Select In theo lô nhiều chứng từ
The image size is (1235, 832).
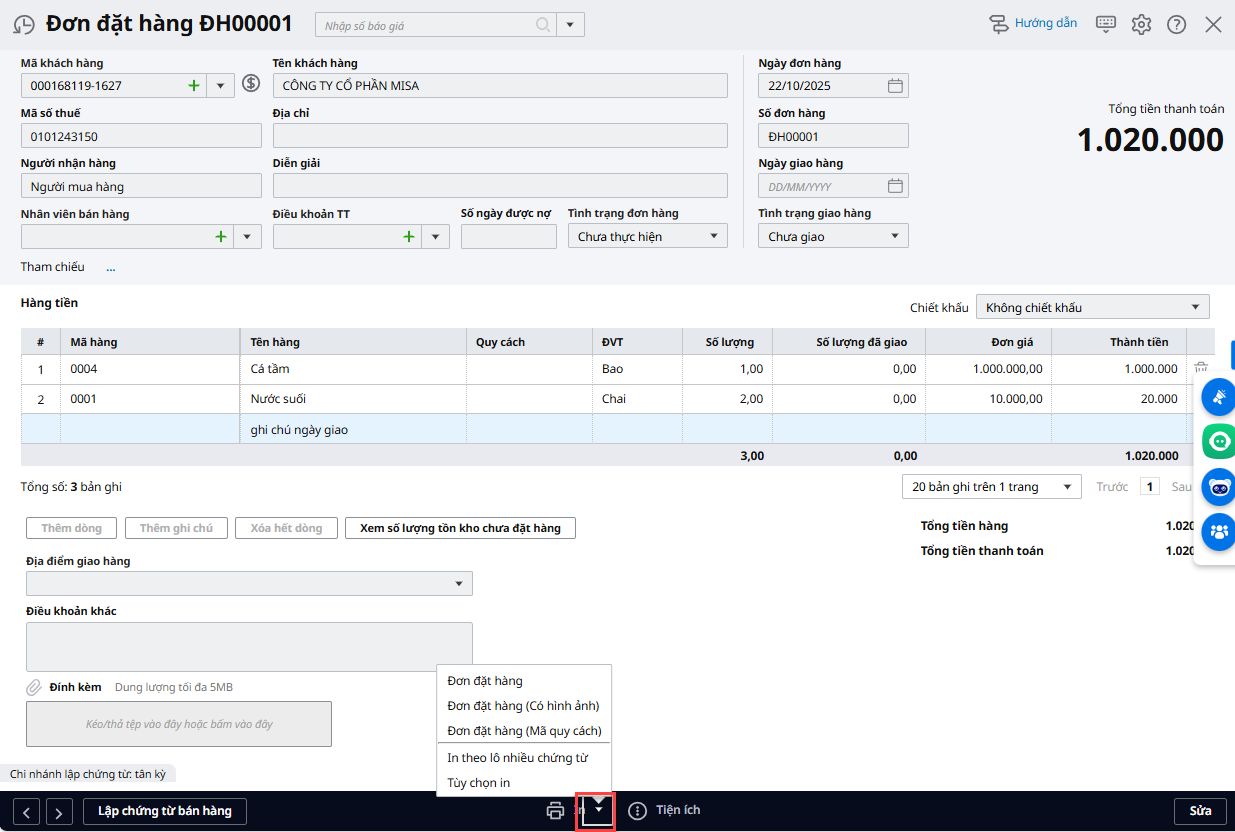click(x=517, y=758)
